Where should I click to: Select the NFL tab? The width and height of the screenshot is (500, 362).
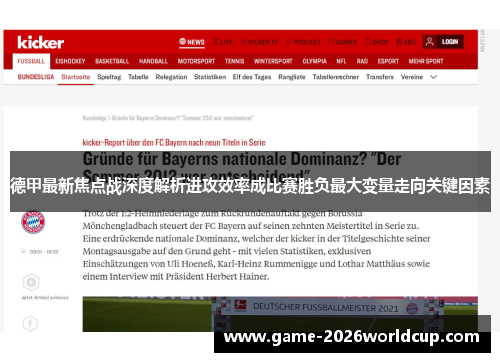(341, 61)
